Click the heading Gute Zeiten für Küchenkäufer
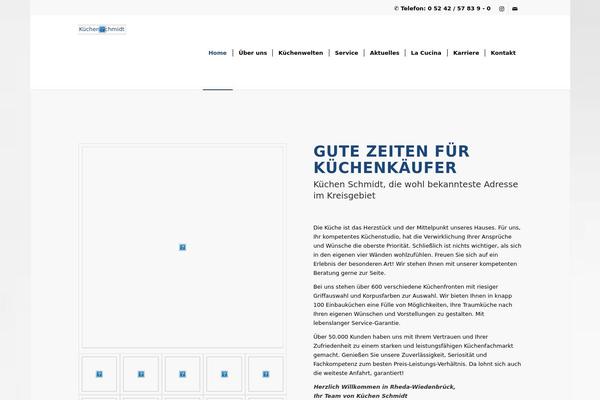 [391, 159]
